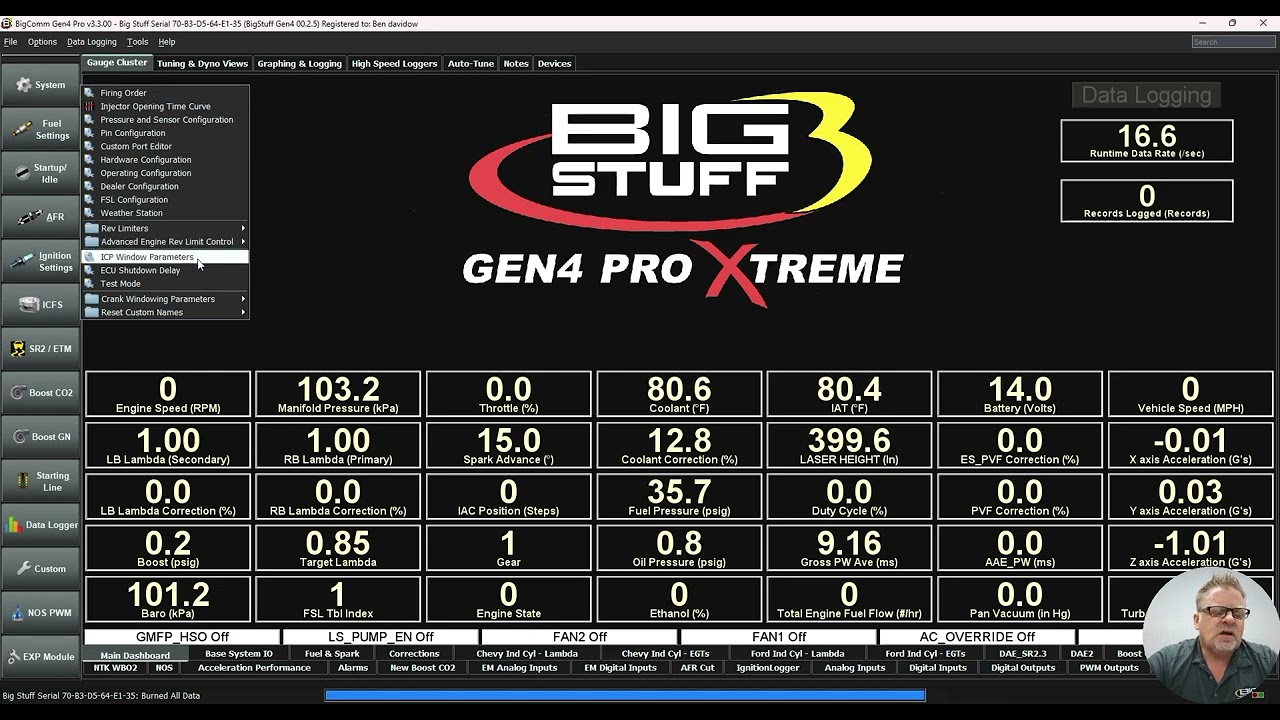This screenshot has width=1280, height=720.
Task: Open the System sidebar panel
Action: [x=40, y=85]
